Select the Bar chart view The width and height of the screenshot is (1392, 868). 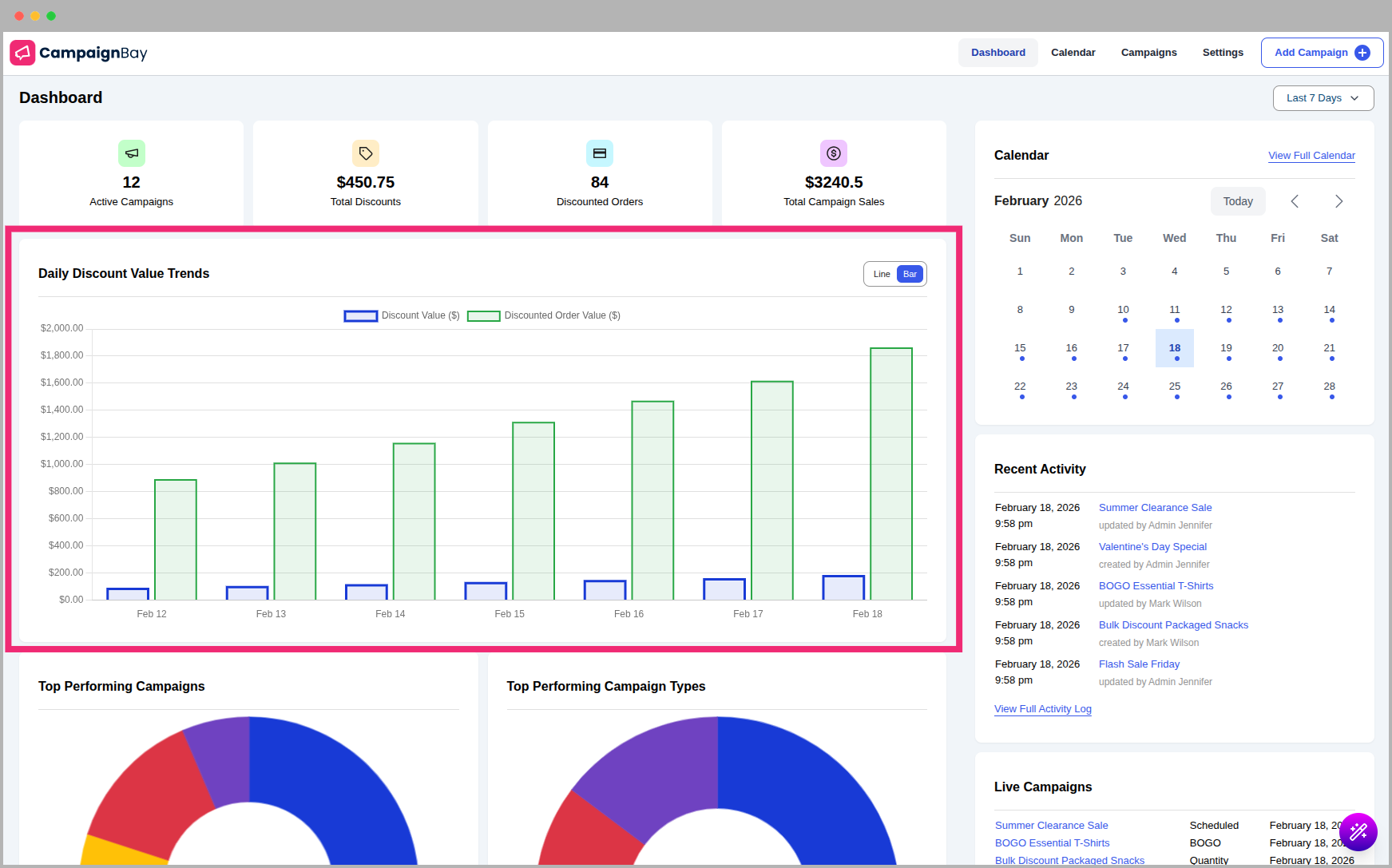(910, 274)
